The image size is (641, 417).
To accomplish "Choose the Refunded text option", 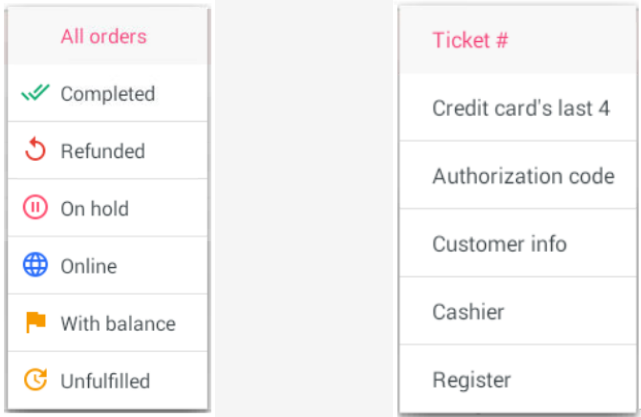I will [103, 151].
